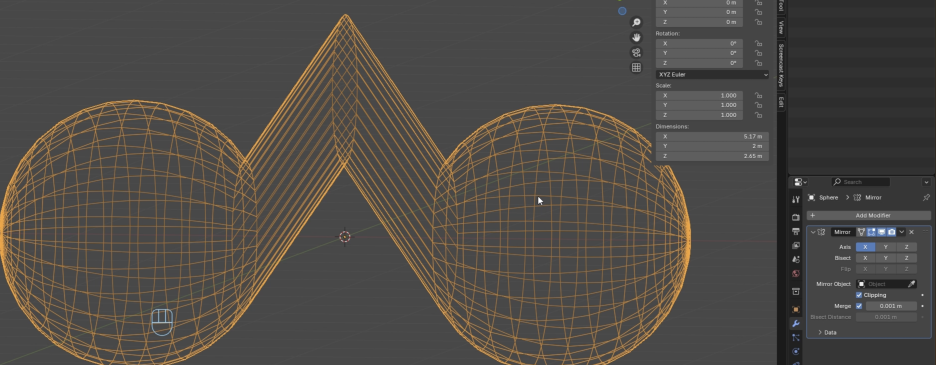Toggle Mirror modifier edit mode display icon
The image size is (936, 365).
pos(872,232)
